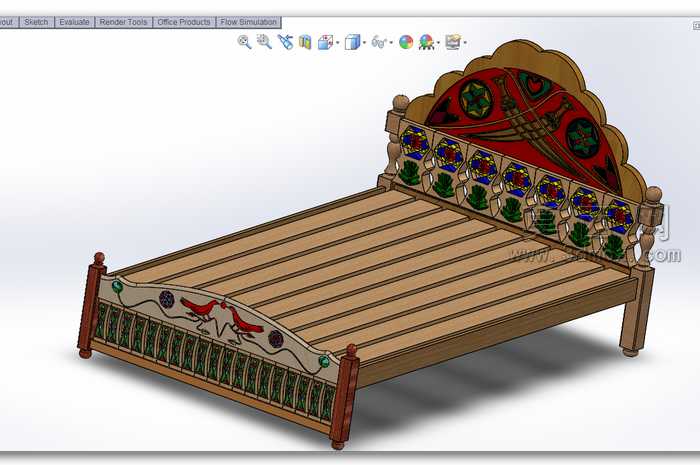Select the Previous View icon
The image size is (700, 465).
(x=285, y=42)
